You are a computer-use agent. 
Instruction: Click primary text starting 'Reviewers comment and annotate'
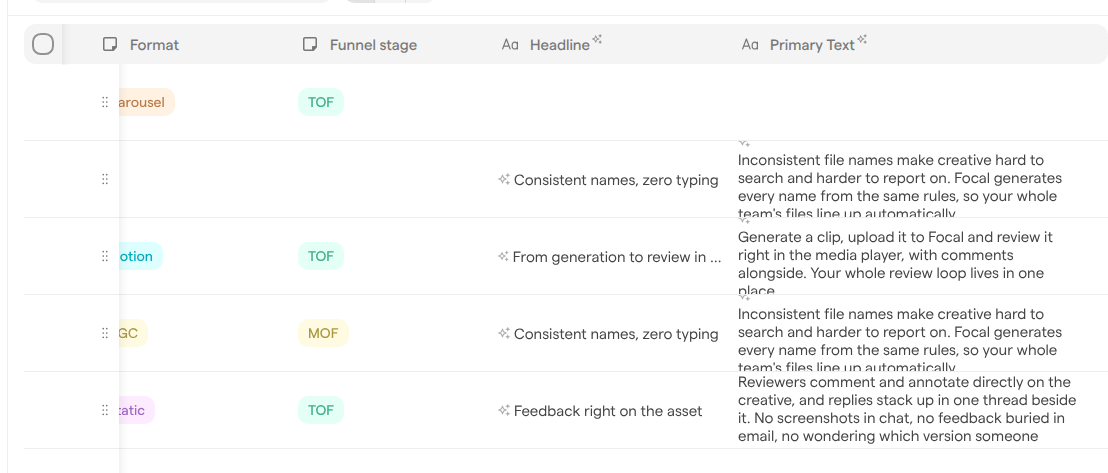coord(907,409)
